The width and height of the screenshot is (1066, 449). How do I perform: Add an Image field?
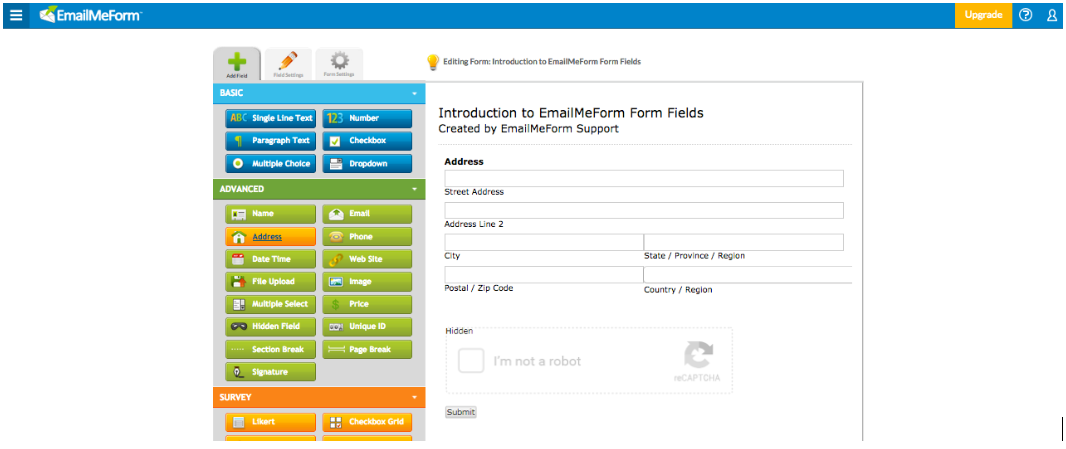click(x=367, y=282)
